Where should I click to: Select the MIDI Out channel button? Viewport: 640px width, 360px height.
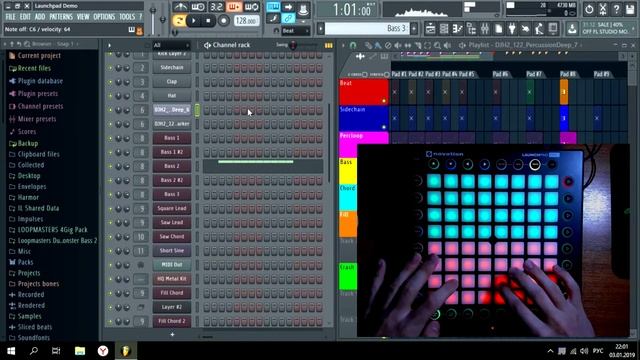(172, 265)
